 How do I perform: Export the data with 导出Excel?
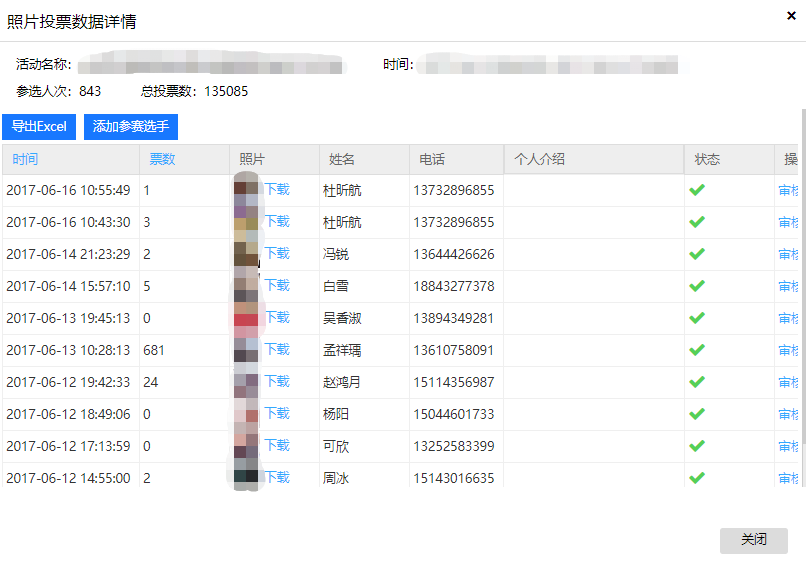[39, 126]
